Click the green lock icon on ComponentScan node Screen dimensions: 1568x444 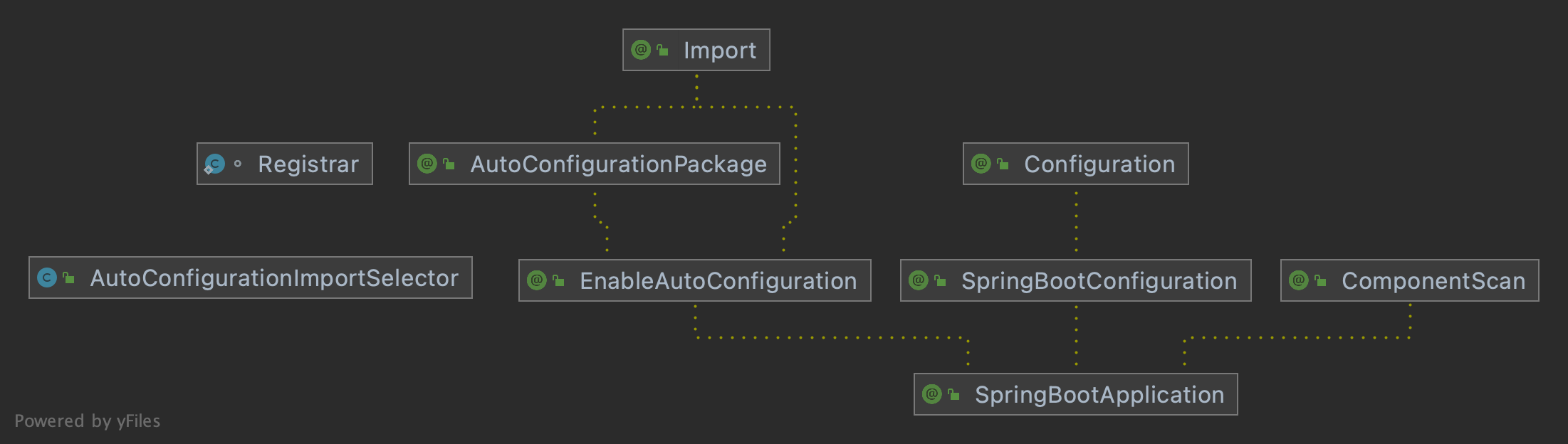pos(1321,280)
